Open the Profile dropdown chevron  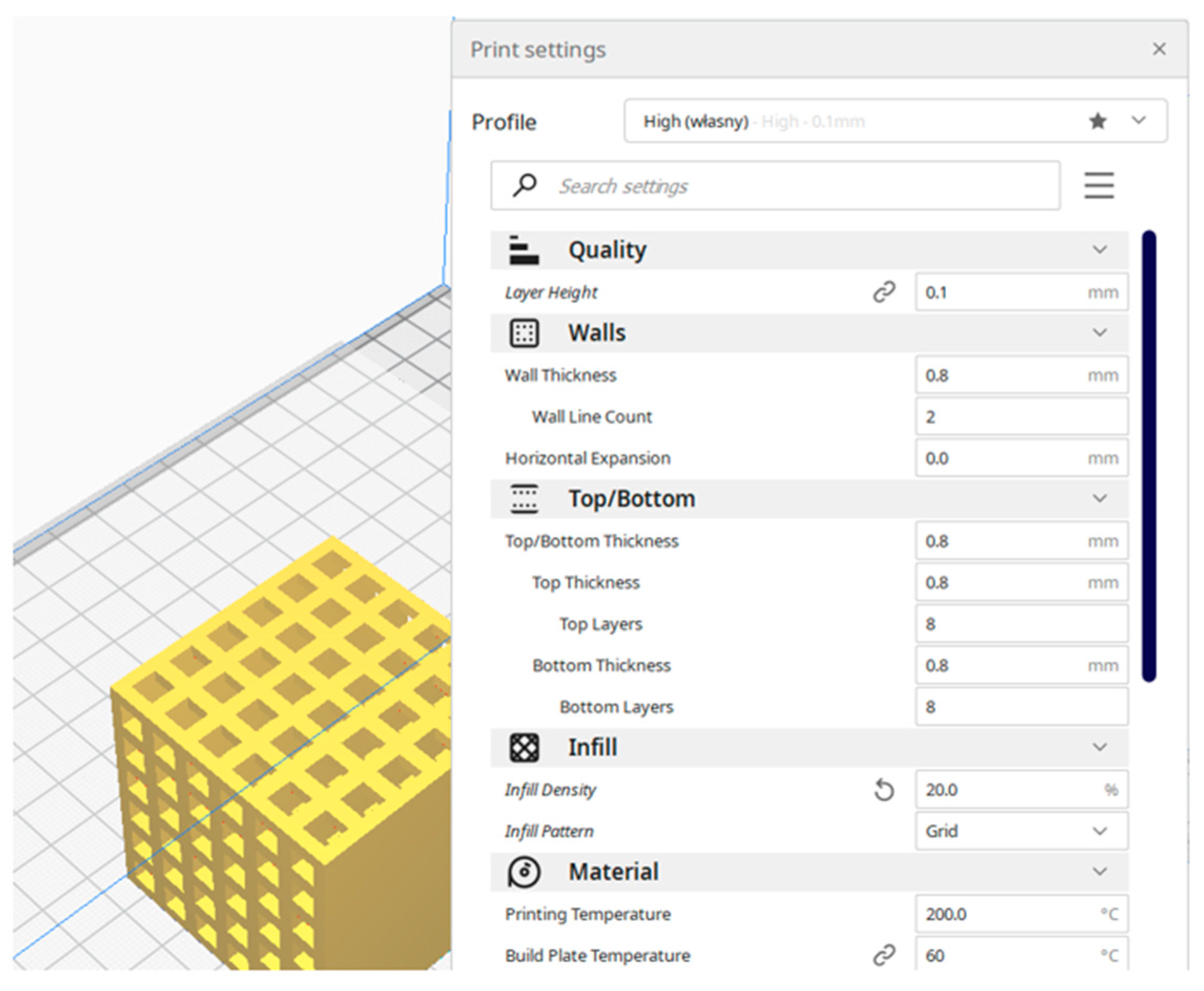click(1138, 120)
